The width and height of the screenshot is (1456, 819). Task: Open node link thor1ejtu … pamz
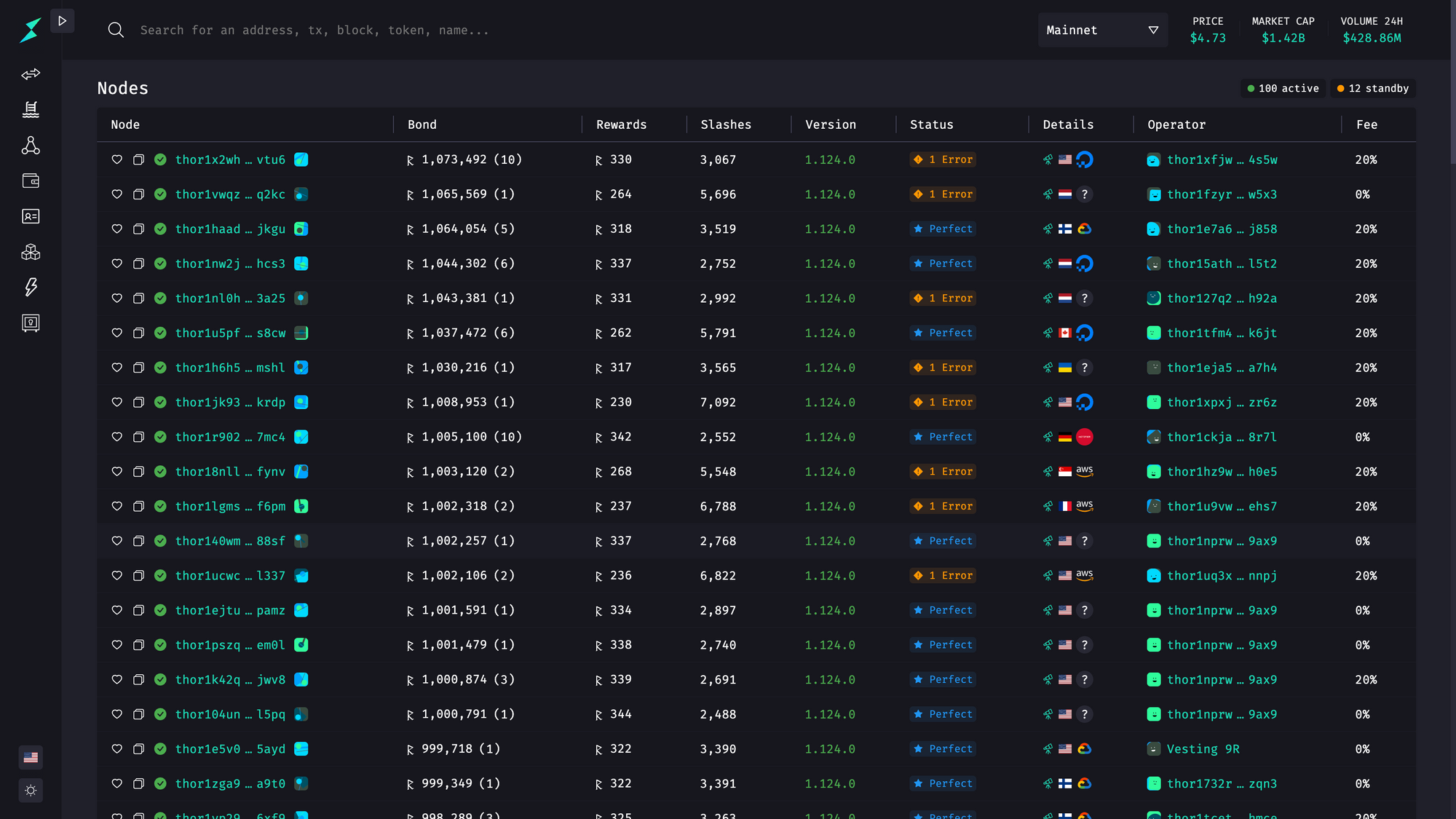point(230,610)
